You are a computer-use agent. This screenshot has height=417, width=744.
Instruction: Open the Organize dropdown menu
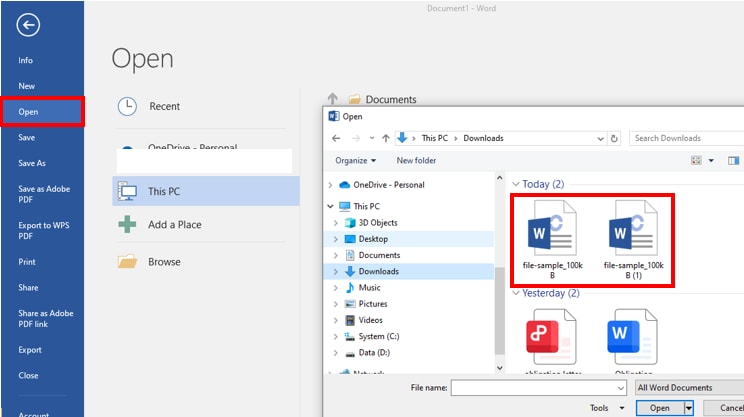pyautogui.click(x=355, y=160)
